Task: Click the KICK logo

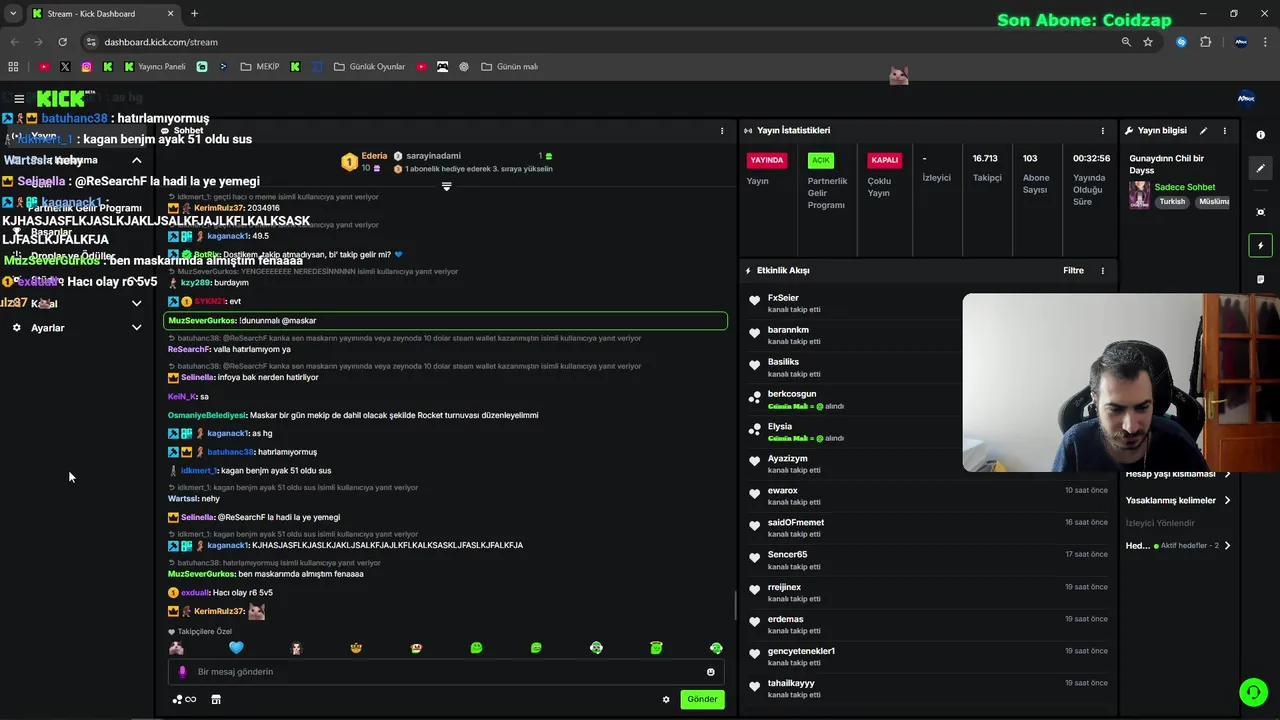Action: click(x=62, y=99)
